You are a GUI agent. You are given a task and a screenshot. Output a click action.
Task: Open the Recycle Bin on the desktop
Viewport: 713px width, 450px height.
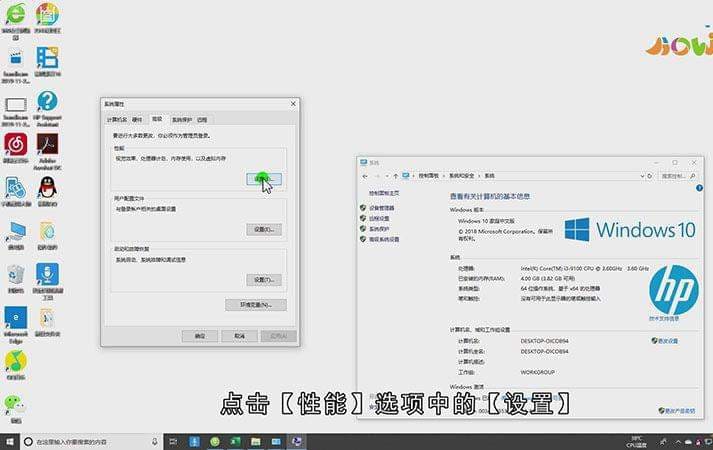click(x=16, y=278)
